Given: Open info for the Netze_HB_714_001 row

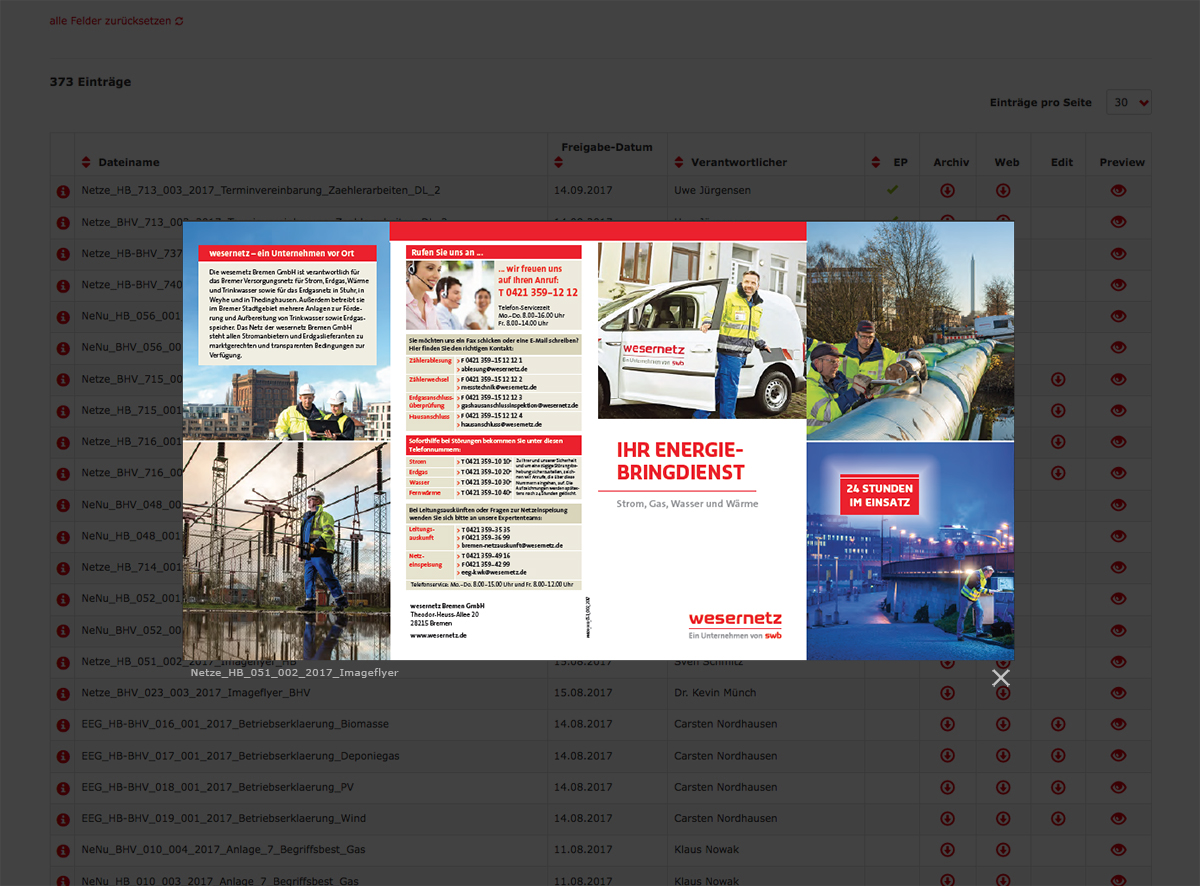Looking at the screenshot, I should [62, 568].
